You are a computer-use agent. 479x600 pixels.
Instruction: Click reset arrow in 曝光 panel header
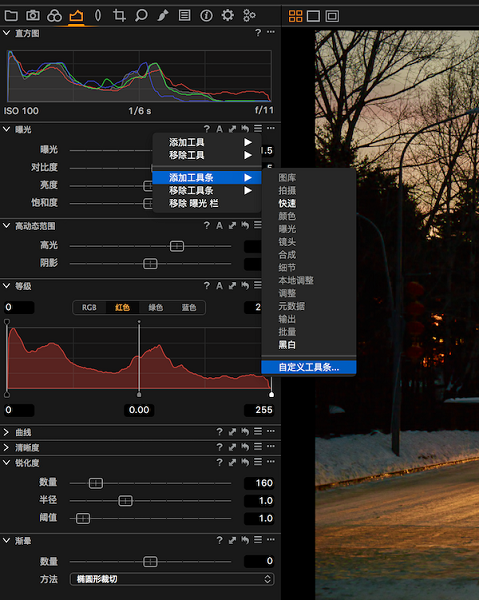tap(245, 129)
